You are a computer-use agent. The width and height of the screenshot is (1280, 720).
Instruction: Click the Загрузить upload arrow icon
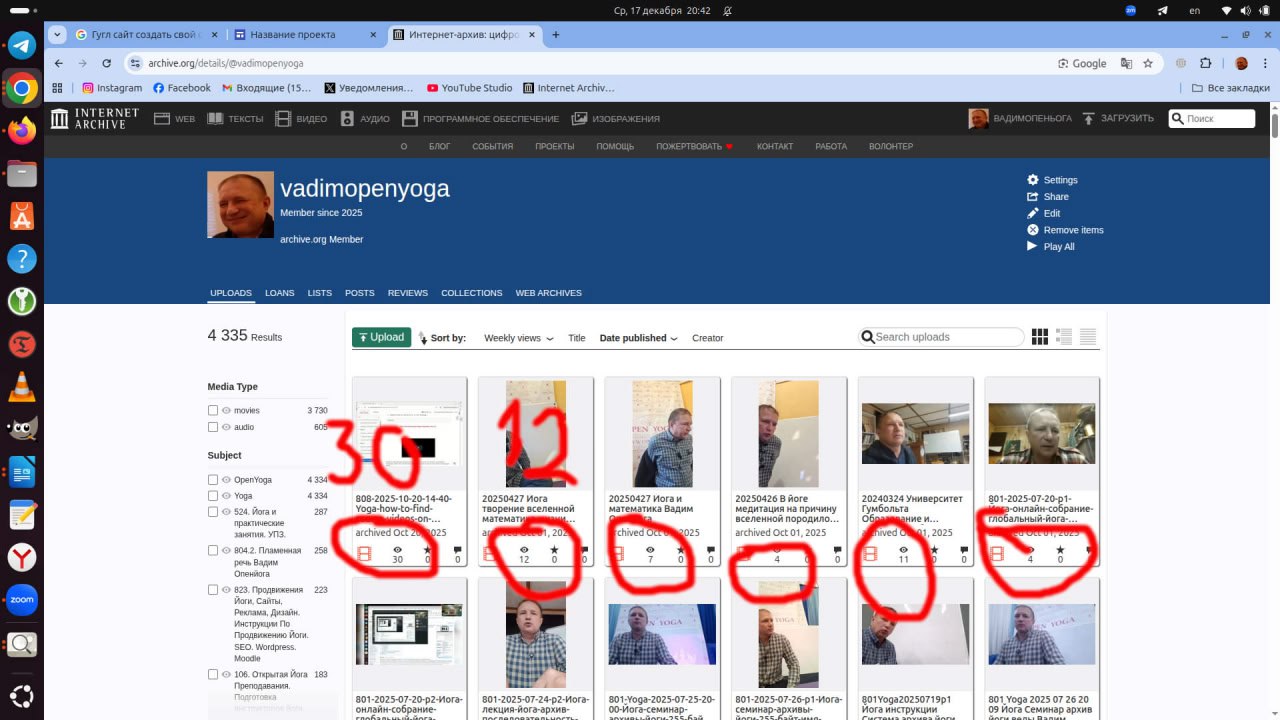click(x=1088, y=118)
